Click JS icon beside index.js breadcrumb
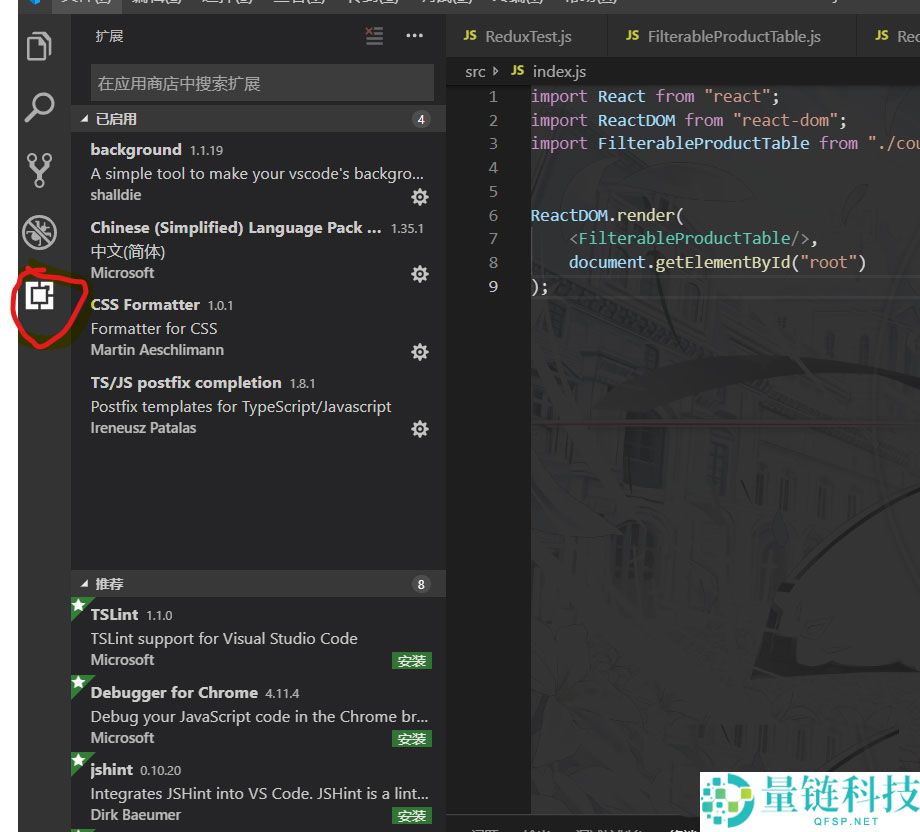Viewport: 920px width, 832px height. coord(518,71)
